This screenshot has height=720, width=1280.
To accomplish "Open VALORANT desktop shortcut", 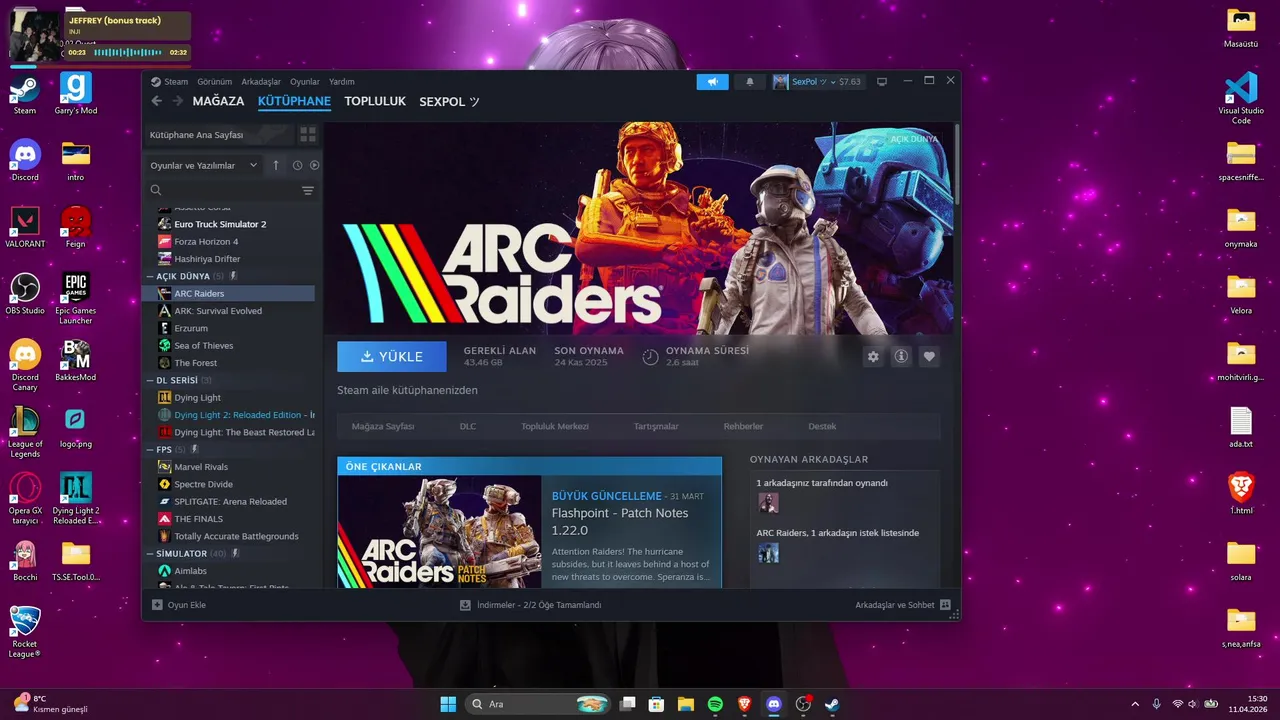I will click(25, 227).
